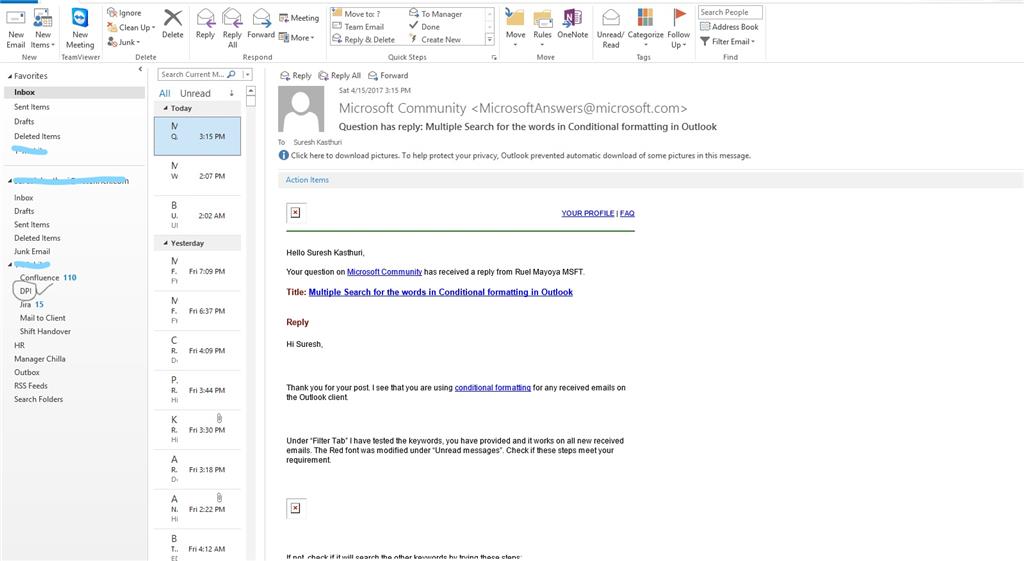The height and width of the screenshot is (561, 1024).
Task: Open Favorites Deleted Items folder
Action: coord(37,136)
